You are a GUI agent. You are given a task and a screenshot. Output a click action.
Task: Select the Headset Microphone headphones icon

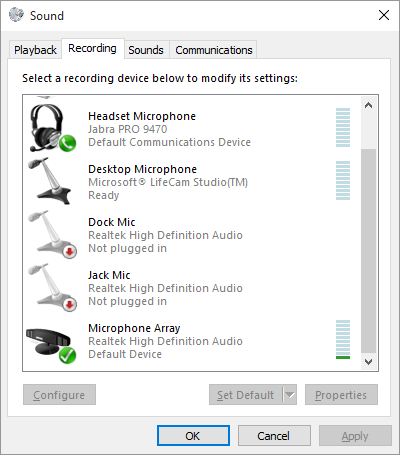point(52,128)
